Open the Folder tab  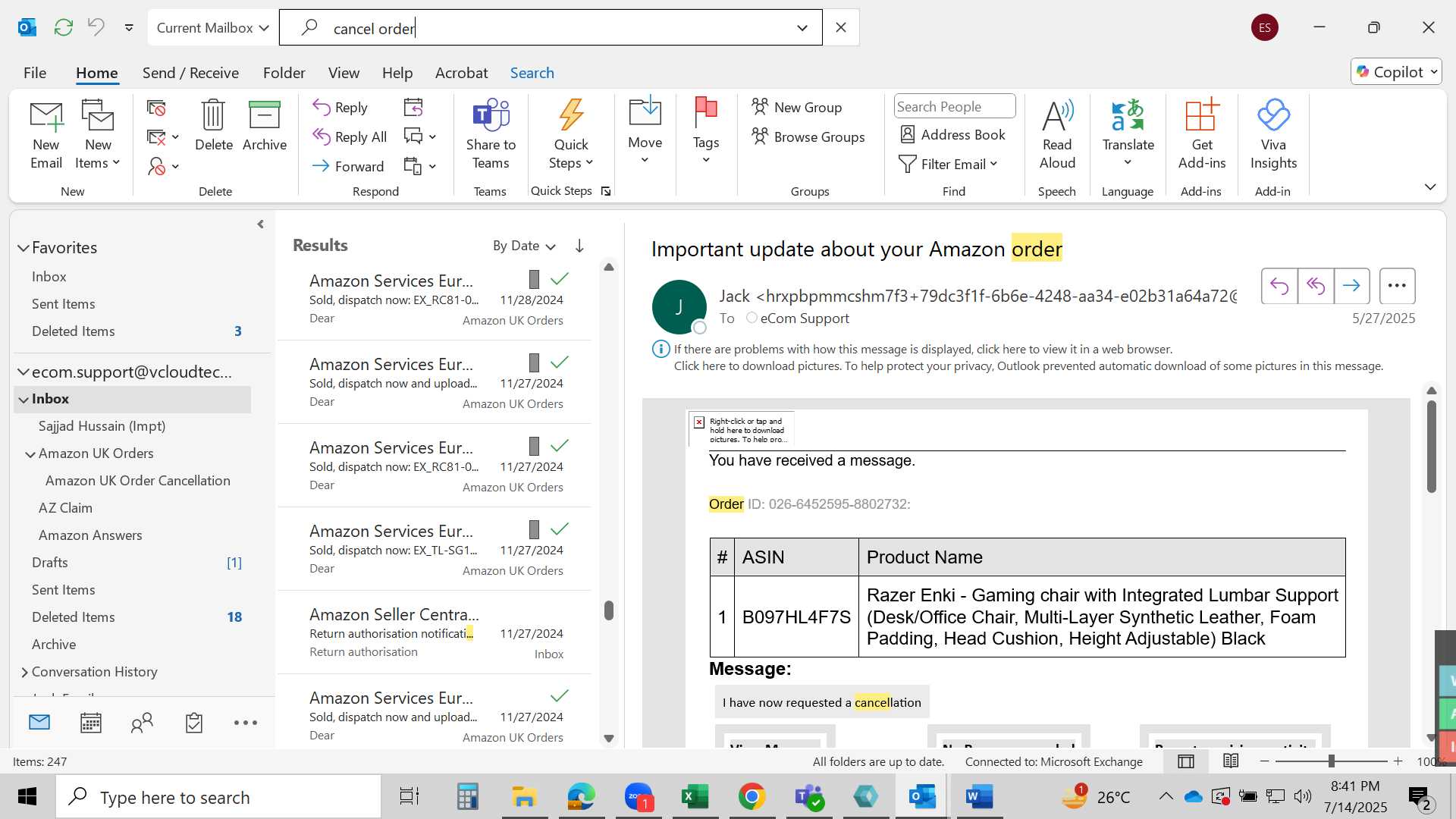point(284,73)
